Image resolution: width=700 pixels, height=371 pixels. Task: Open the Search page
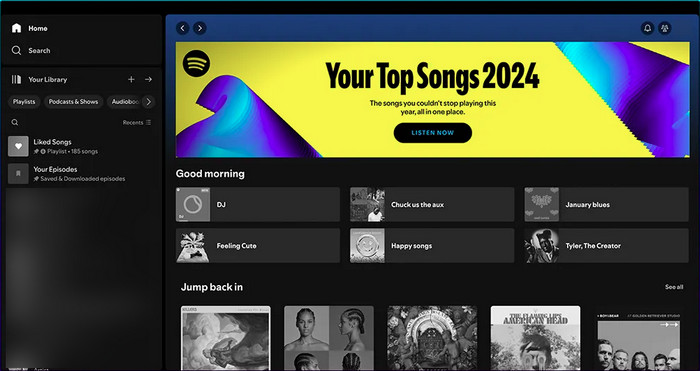click(31, 50)
